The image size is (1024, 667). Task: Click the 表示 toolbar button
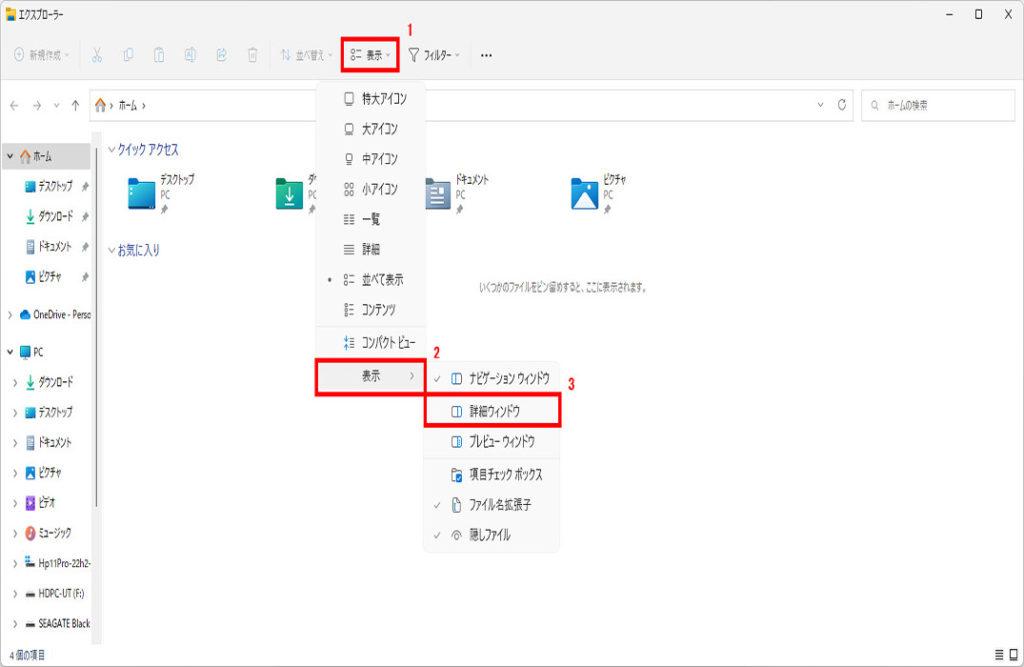pyautogui.click(x=370, y=55)
